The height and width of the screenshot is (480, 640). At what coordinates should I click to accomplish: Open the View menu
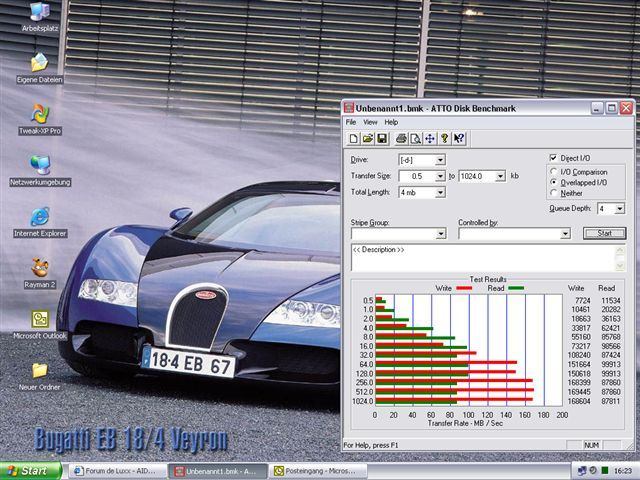point(370,122)
